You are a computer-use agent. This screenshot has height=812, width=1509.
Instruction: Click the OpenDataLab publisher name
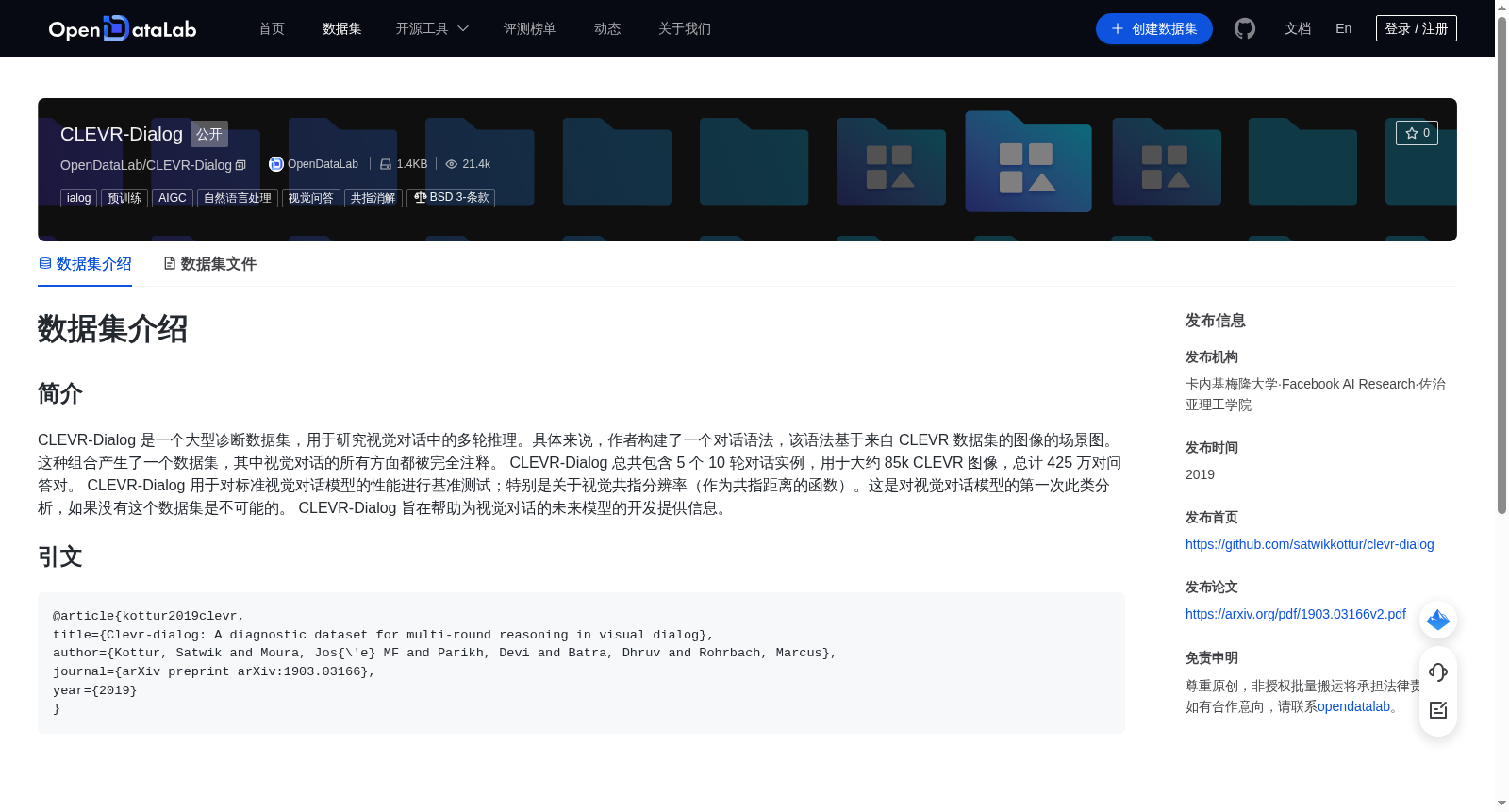click(323, 164)
